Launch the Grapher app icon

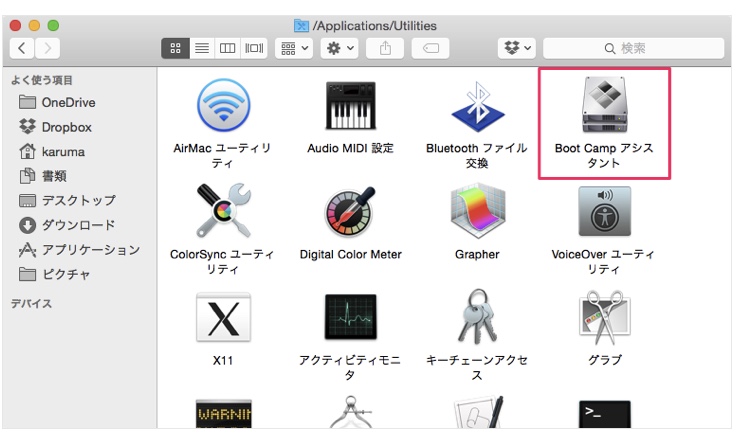point(476,211)
